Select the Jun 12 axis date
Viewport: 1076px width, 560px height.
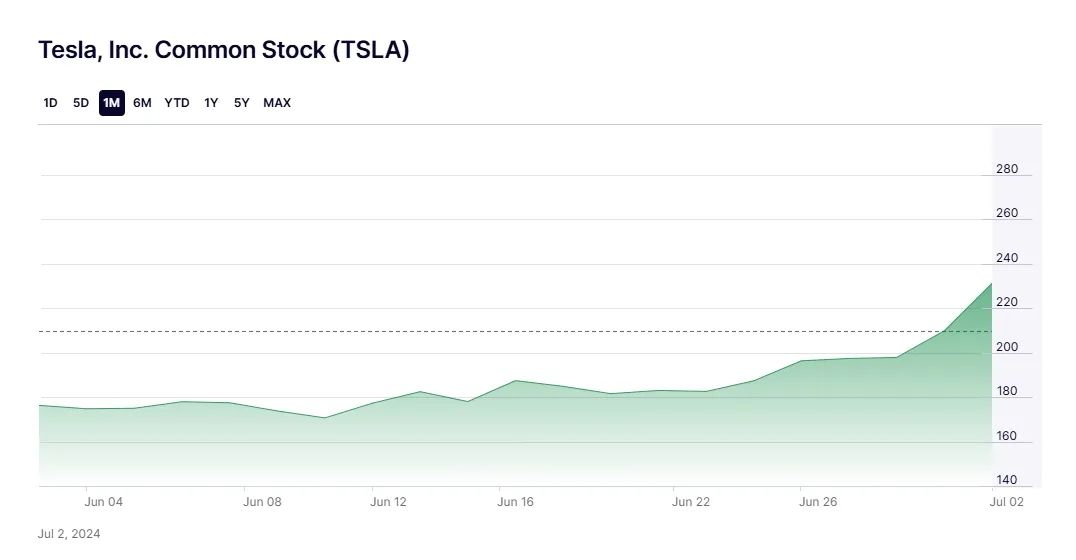(388, 502)
